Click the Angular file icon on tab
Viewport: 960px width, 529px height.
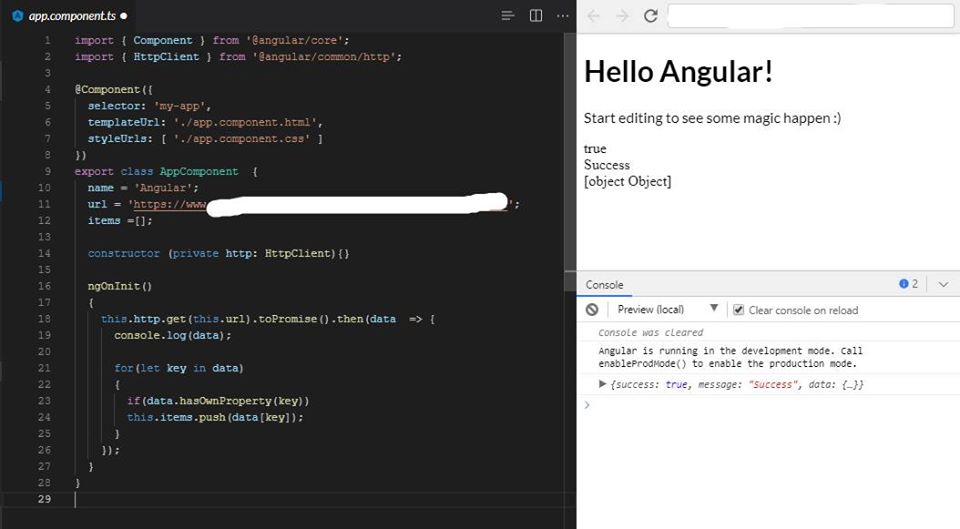point(18,16)
